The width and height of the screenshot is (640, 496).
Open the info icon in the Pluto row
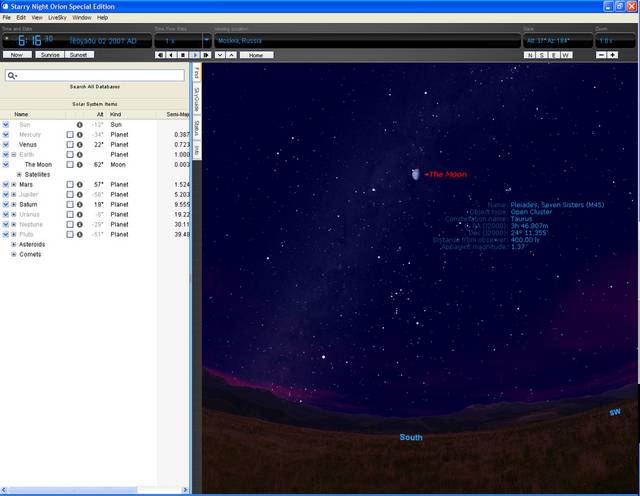(x=80, y=235)
